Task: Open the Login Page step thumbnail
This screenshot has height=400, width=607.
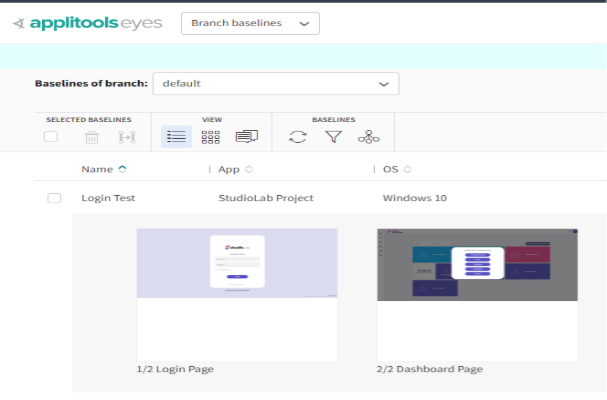Action: tap(237, 295)
